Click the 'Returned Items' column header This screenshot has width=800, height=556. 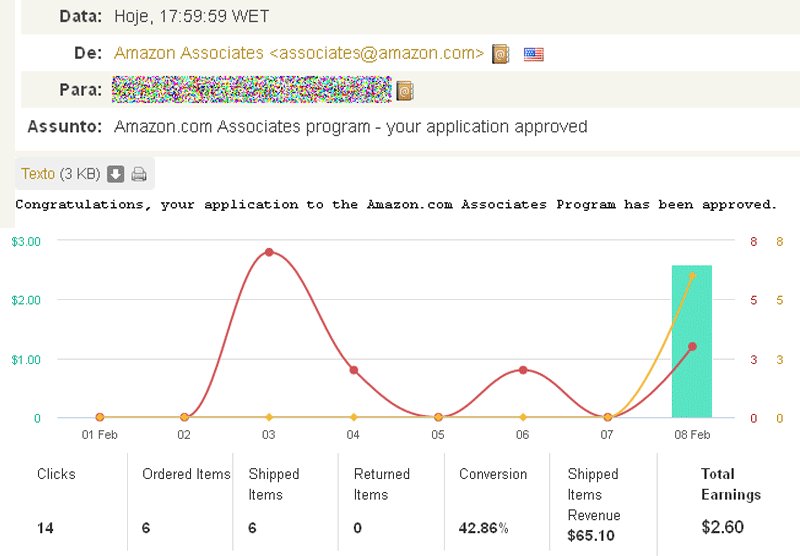tap(382, 484)
